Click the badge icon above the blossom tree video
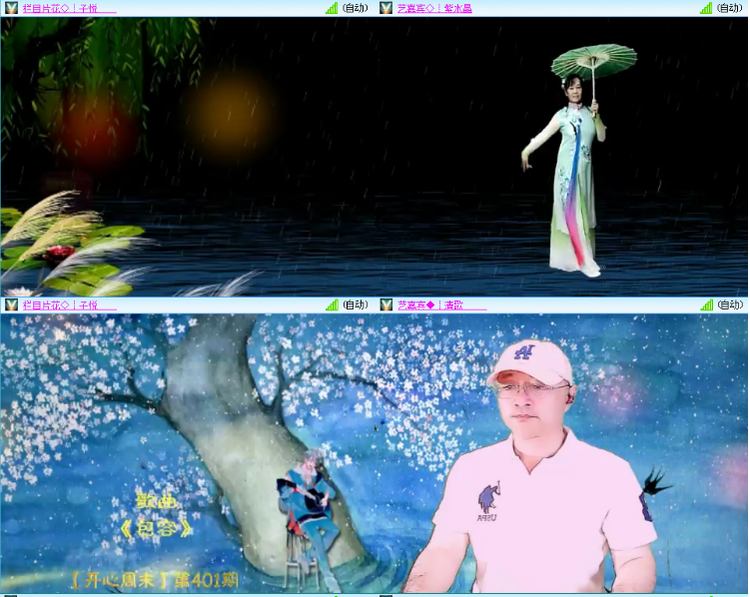Viewport: 750px width, 597px height. click(x=11, y=305)
